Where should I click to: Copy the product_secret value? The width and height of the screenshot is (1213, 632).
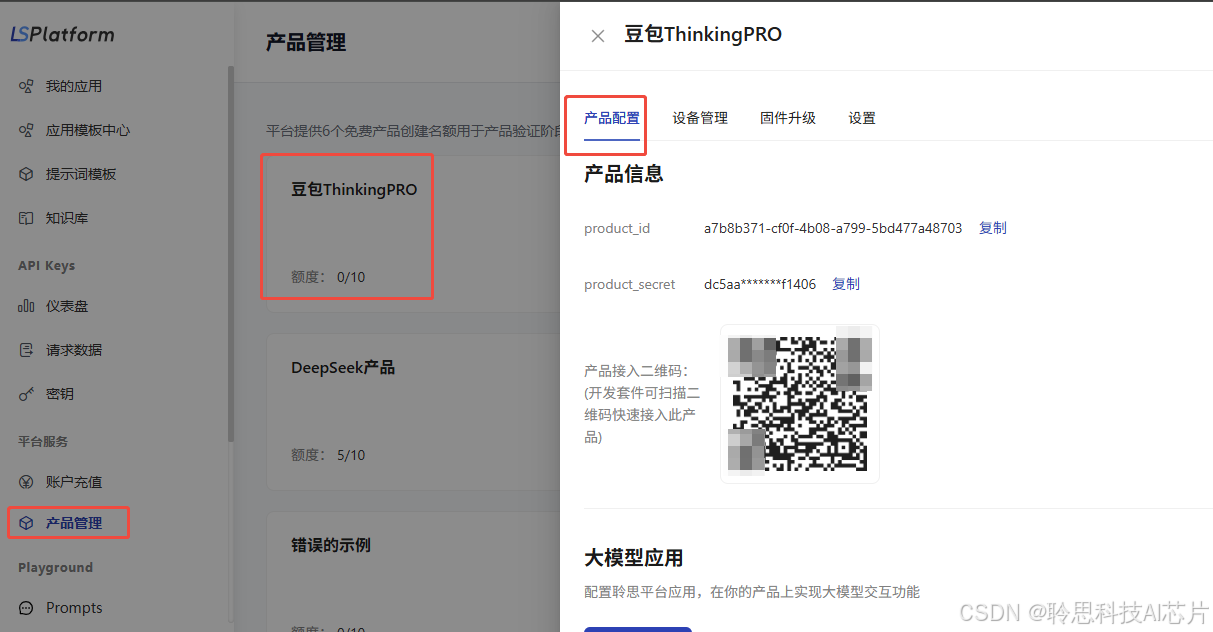[846, 284]
